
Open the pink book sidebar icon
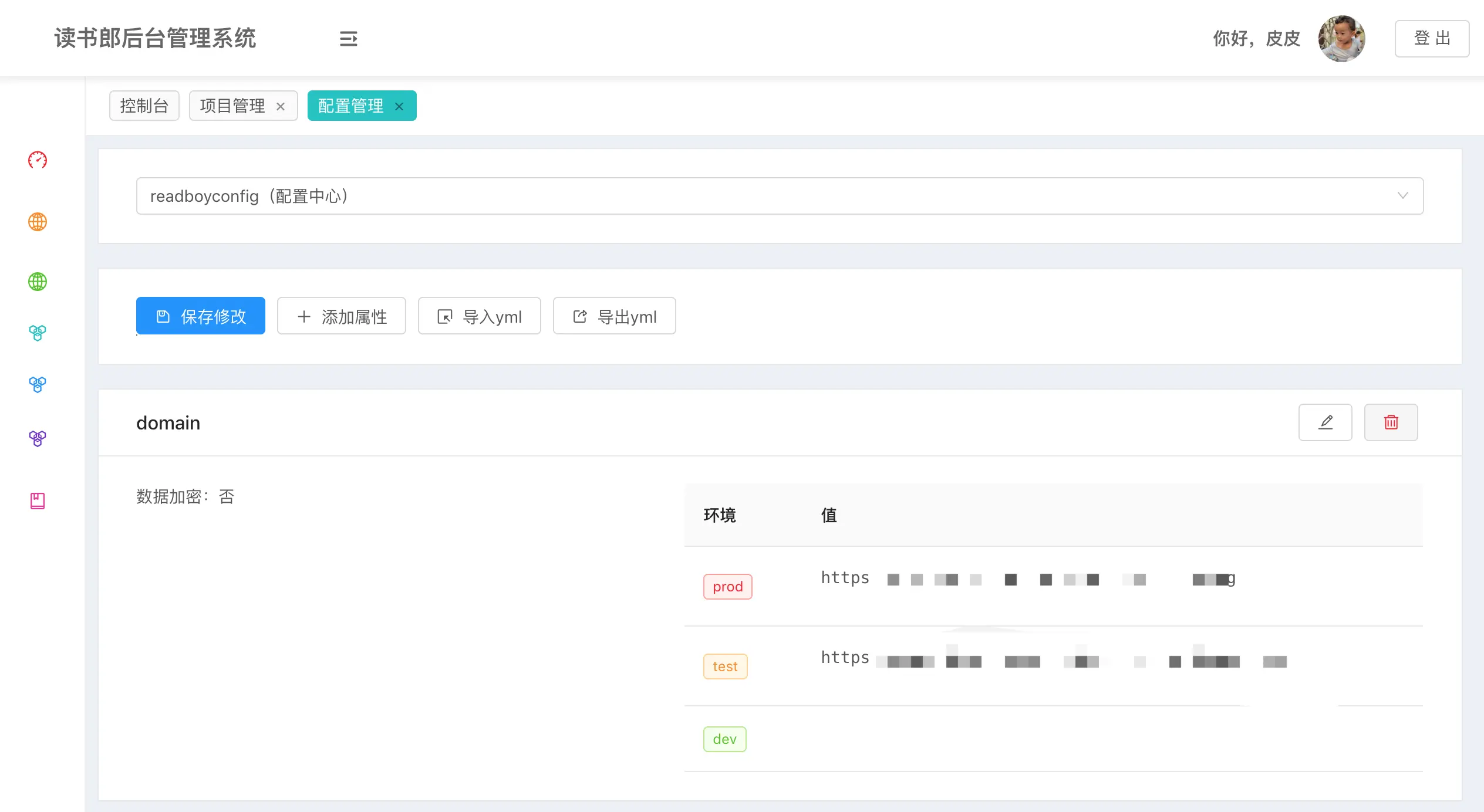[x=38, y=500]
